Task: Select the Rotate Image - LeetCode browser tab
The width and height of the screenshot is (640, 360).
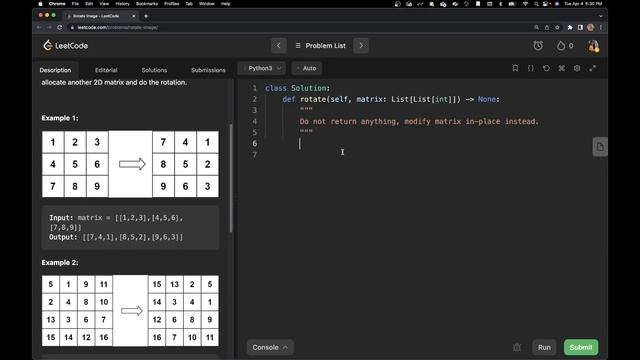Action: pyautogui.click(x=101, y=16)
